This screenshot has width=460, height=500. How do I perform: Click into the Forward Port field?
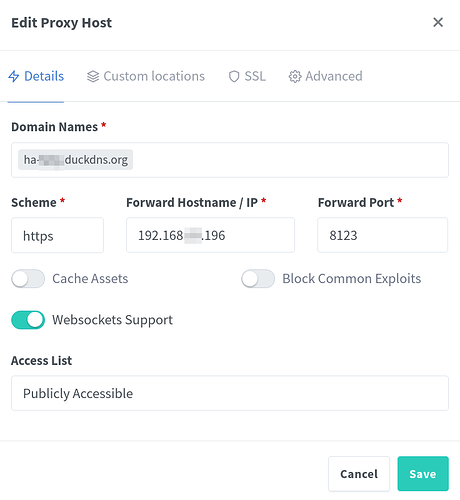pos(382,235)
